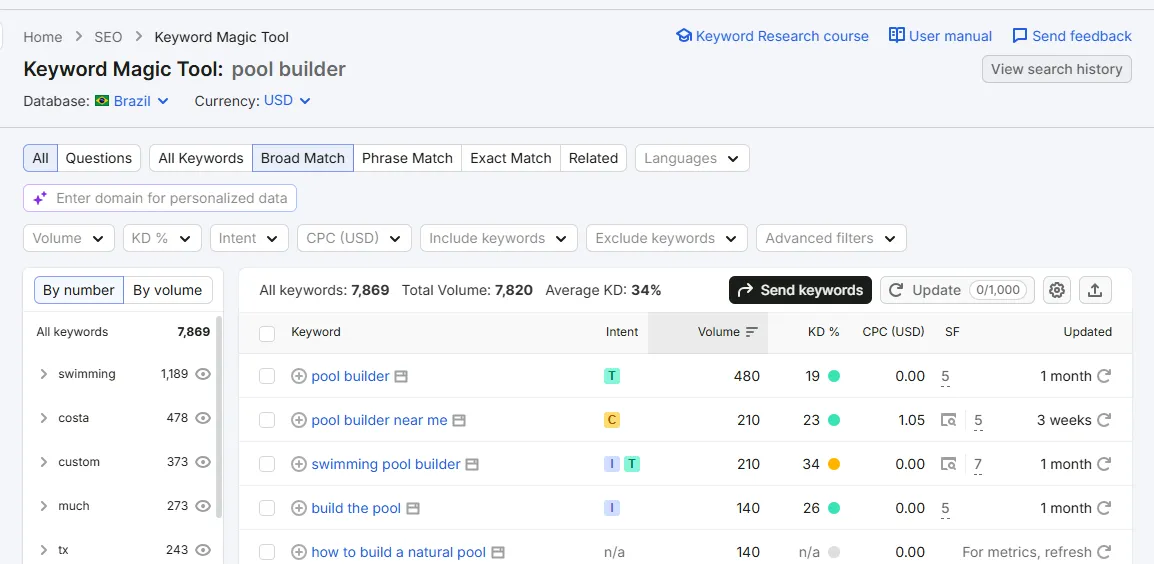Toggle eye icon for 'custom' group
The image size is (1154, 564).
(x=203, y=462)
